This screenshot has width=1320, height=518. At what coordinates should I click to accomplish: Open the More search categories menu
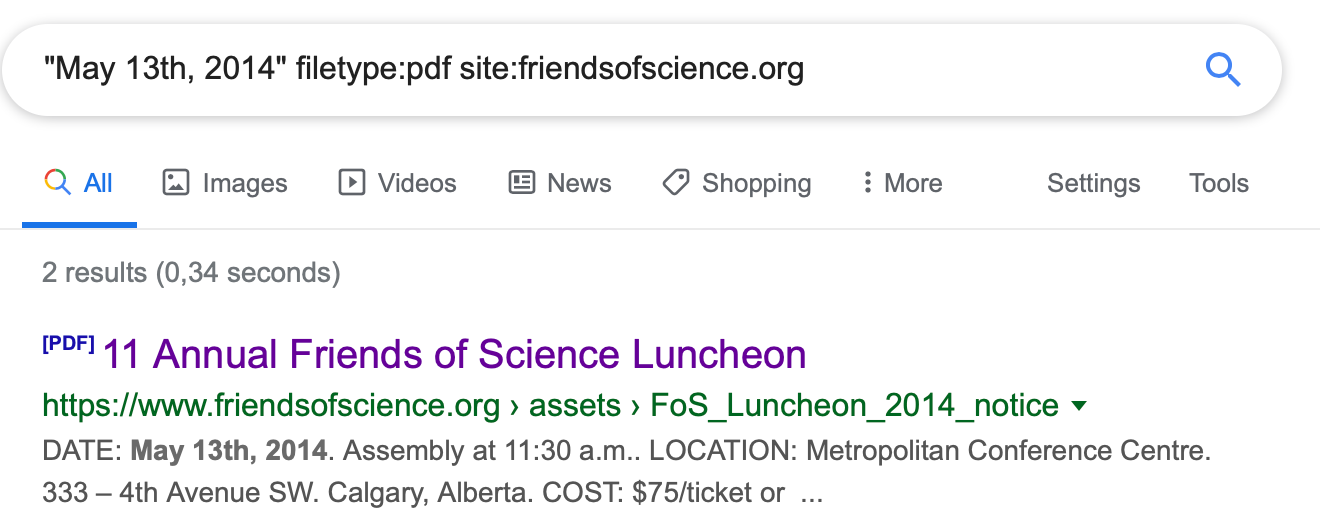(x=902, y=183)
